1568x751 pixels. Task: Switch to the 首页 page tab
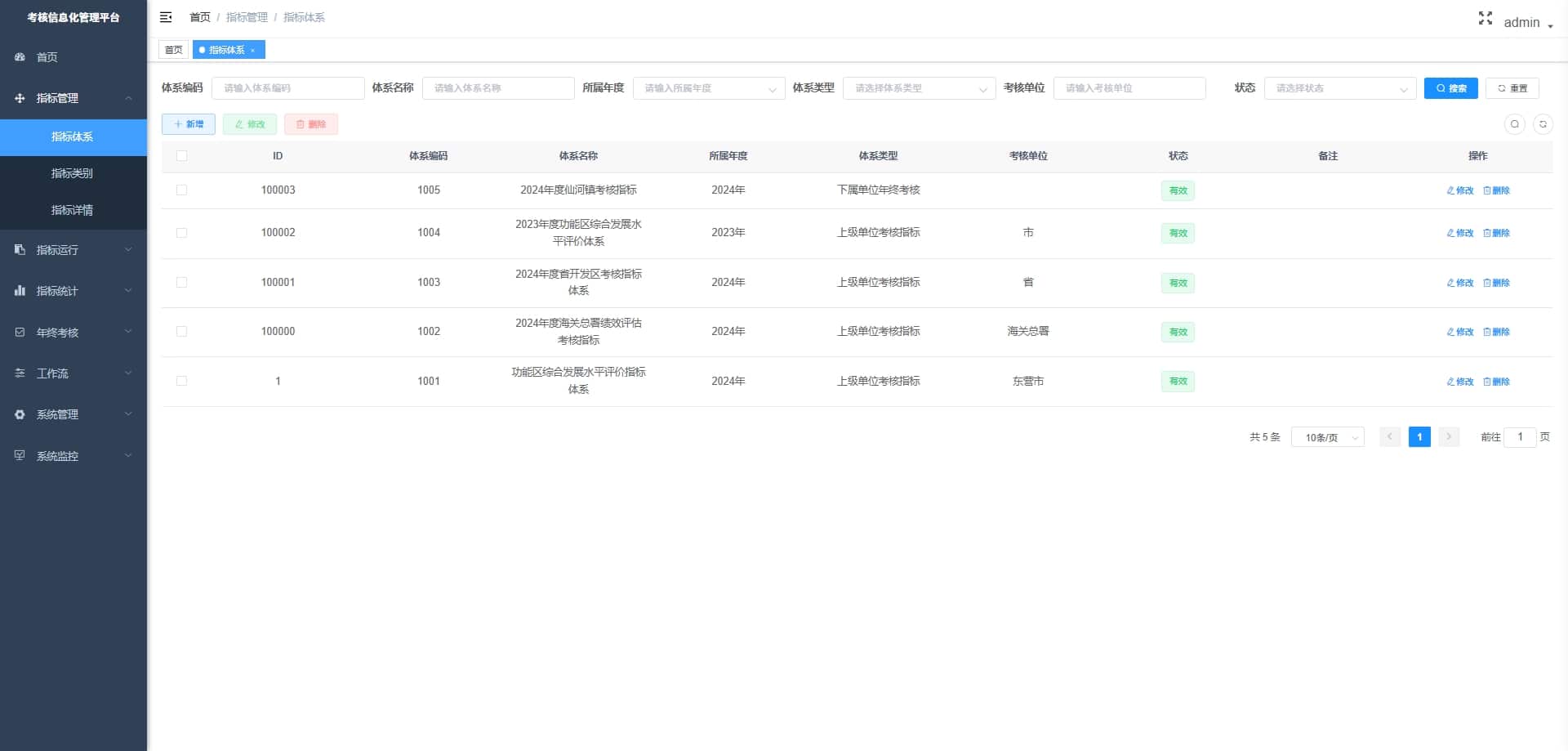[173, 51]
